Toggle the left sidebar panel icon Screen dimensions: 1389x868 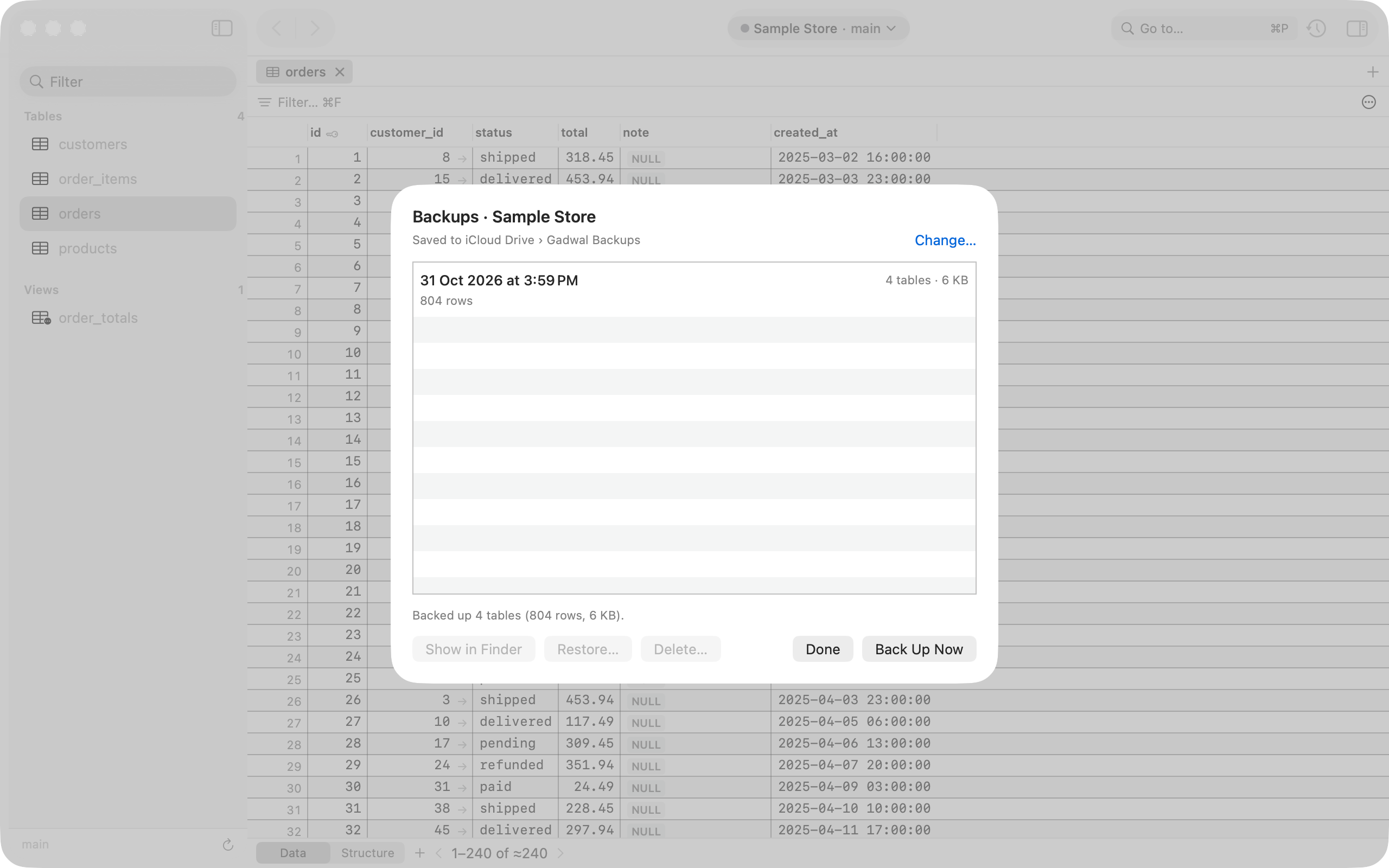tap(221, 28)
